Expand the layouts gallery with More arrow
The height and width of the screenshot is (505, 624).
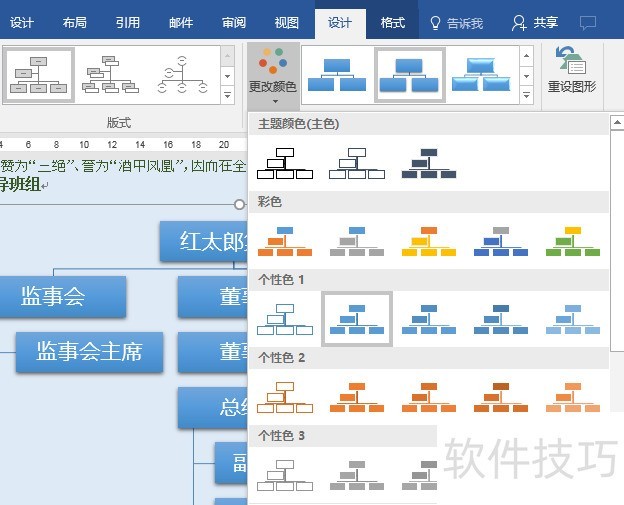coord(227,96)
